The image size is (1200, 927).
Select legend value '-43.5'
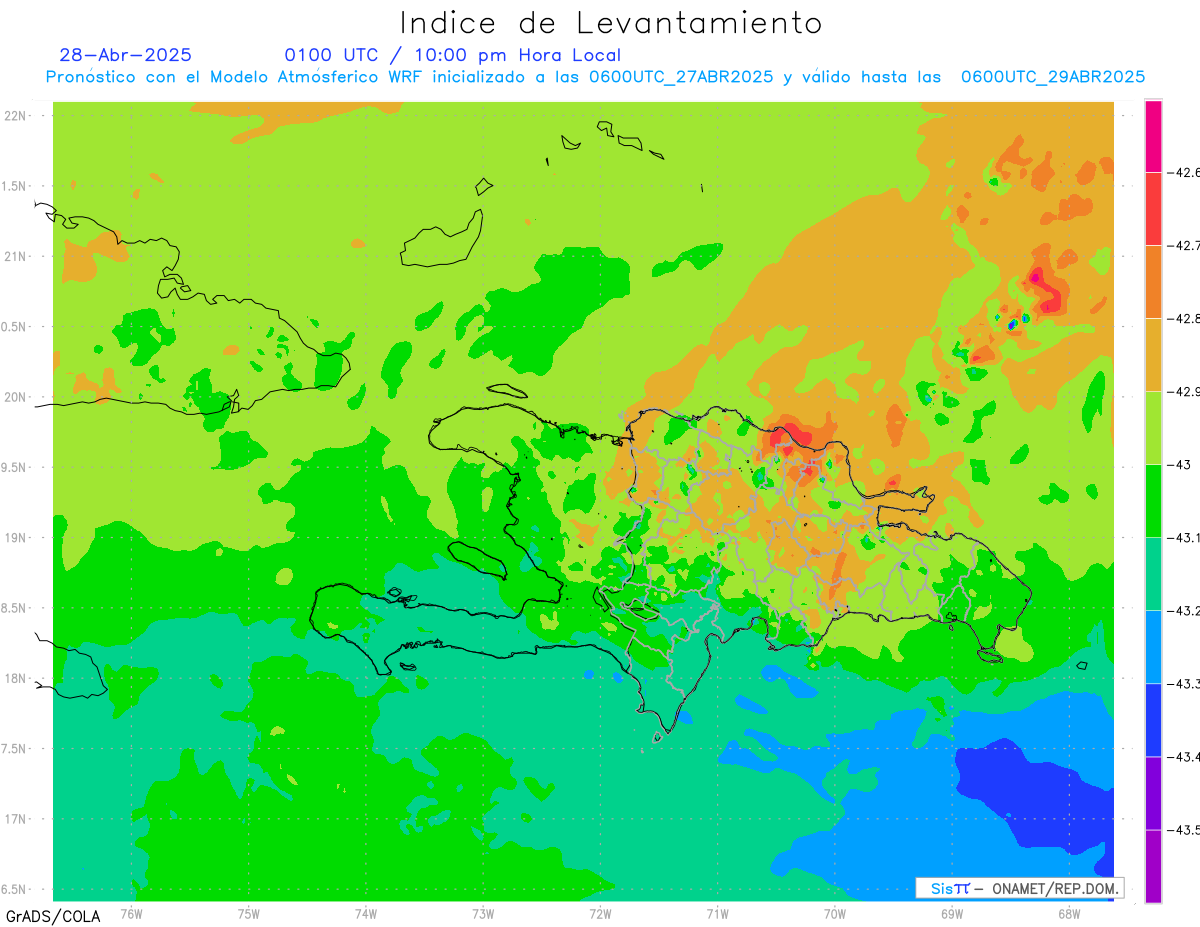pyautogui.click(x=1186, y=829)
